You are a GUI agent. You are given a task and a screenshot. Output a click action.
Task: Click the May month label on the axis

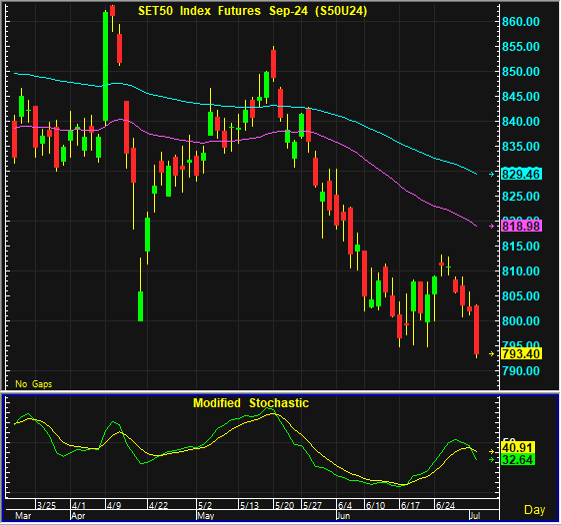pyautogui.click(x=206, y=516)
